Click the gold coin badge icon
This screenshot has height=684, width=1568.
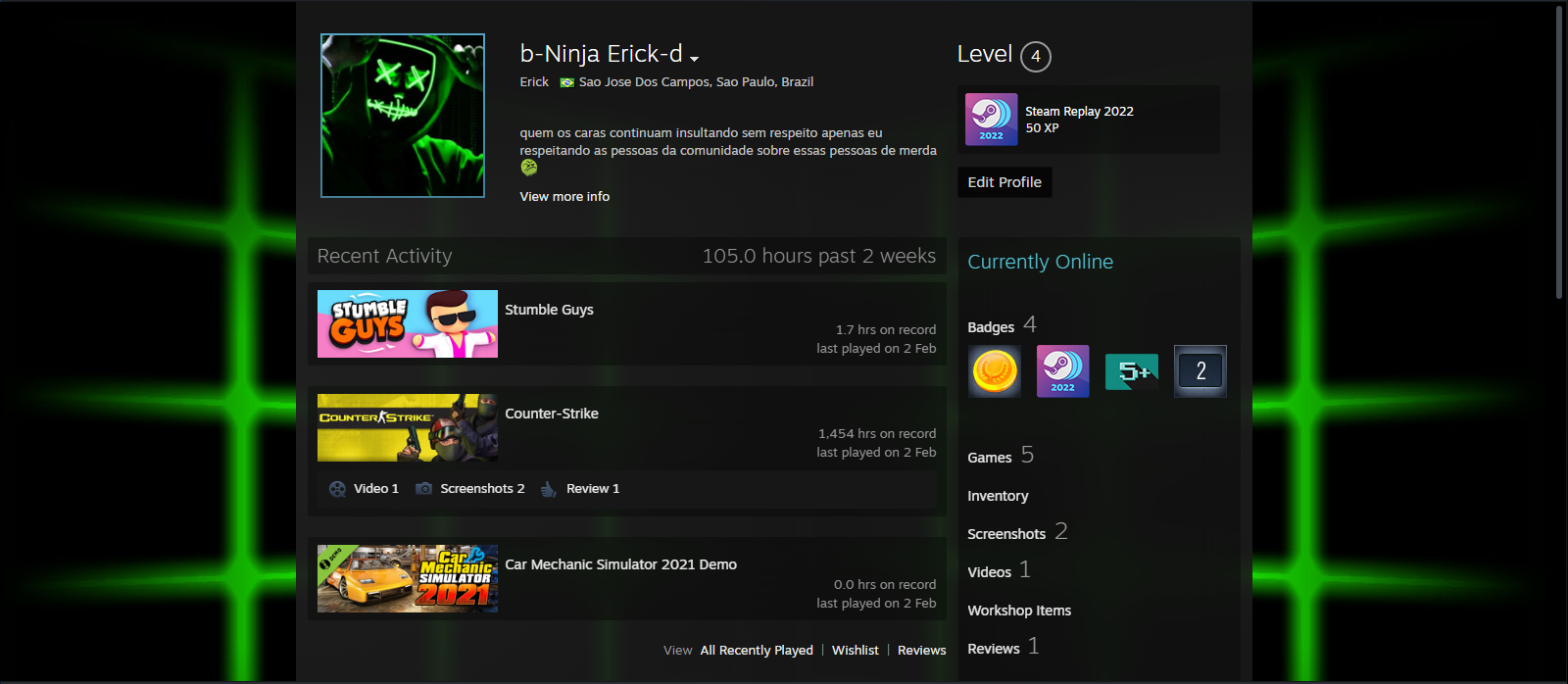point(995,371)
